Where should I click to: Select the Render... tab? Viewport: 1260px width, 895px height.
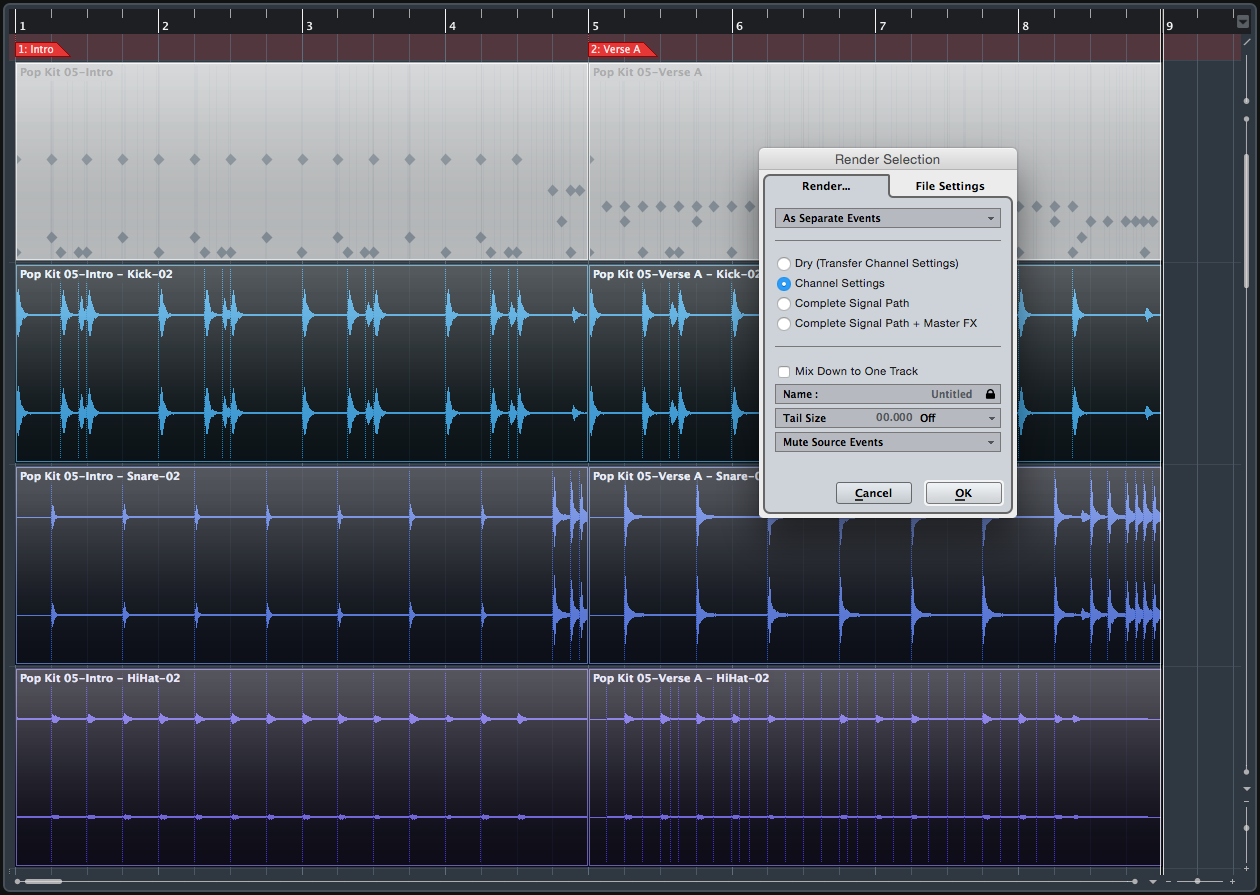point(826,186)
